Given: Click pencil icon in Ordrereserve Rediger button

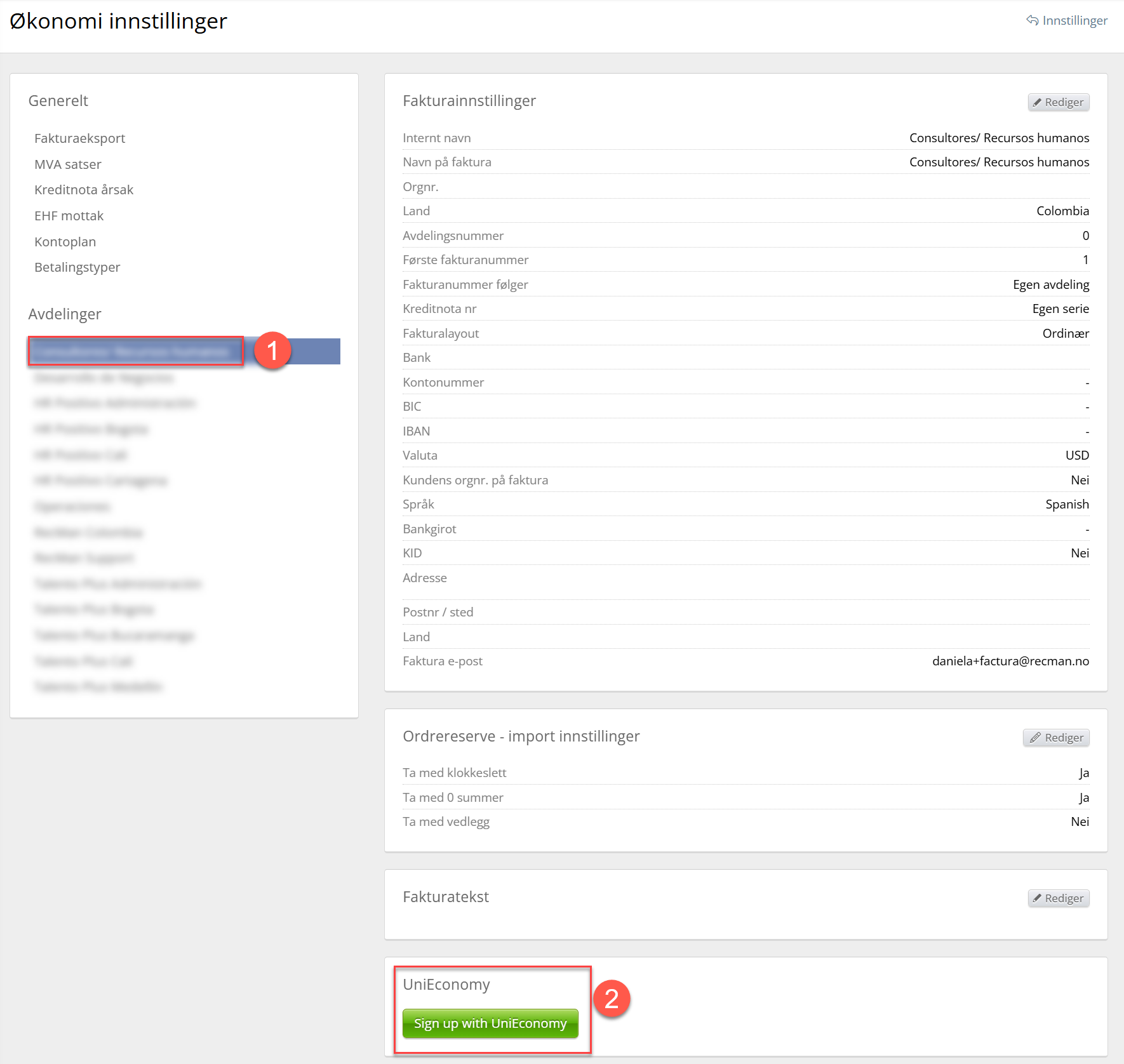Looking at the screenshot, I should (1035, 738).
